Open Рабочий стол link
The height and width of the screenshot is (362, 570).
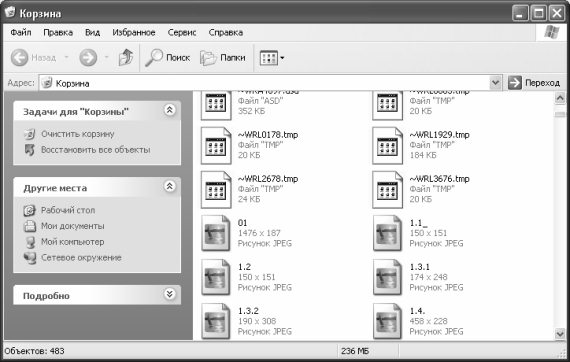tap(68, 210)
